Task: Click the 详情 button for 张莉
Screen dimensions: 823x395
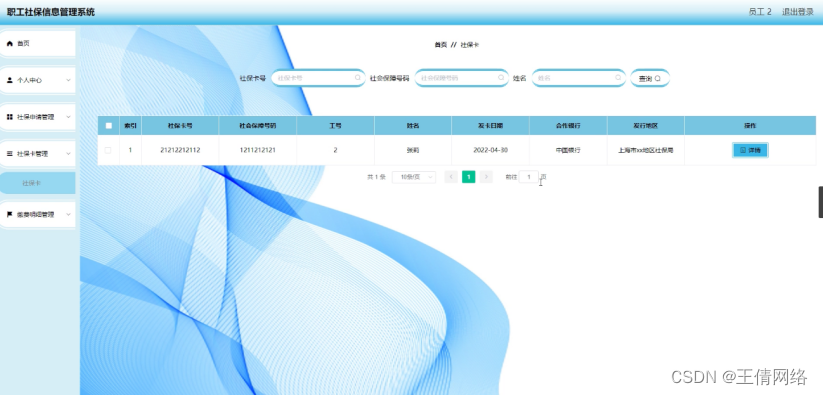Action: pyautogui.click(x=750, y=150)
